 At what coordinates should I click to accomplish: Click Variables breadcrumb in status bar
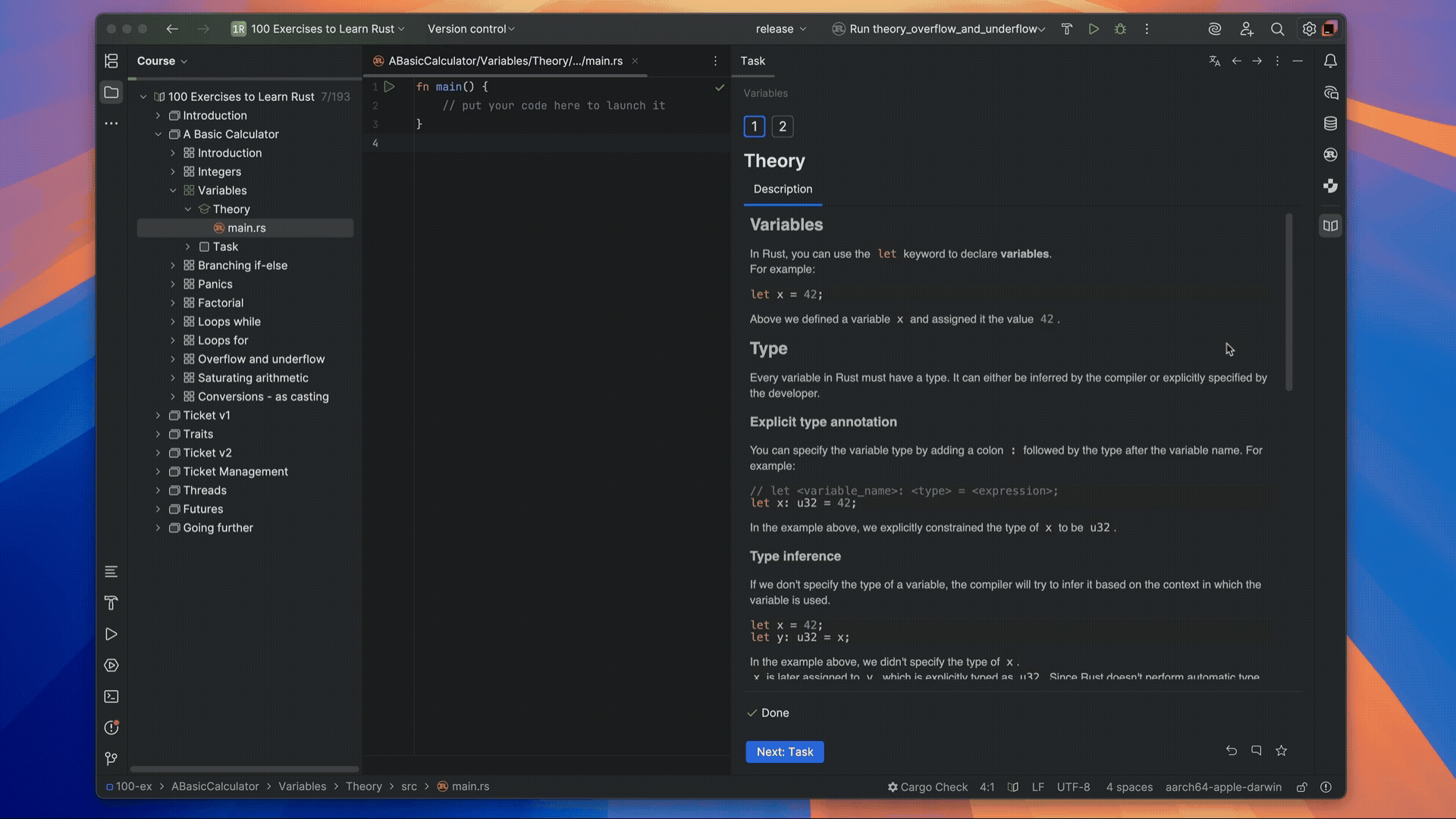click(x=302, y=786)
